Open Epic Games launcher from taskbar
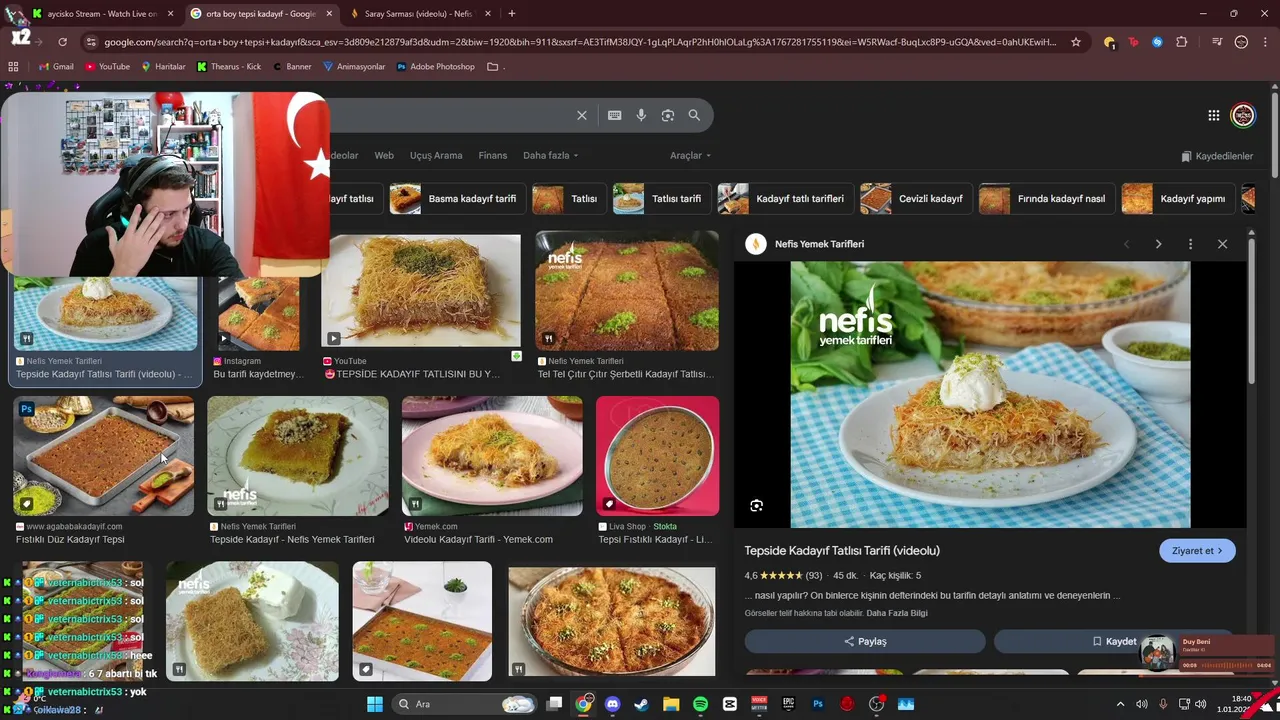Image resolution: width=1280 pixels, height=720 pixels. point(789,704)
